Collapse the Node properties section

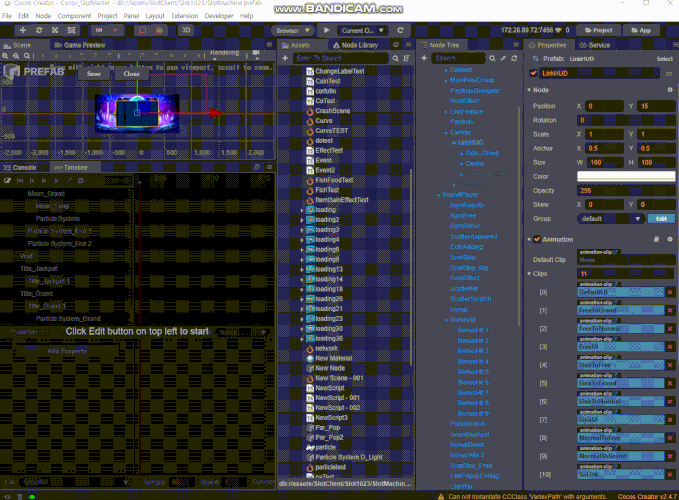529,90
